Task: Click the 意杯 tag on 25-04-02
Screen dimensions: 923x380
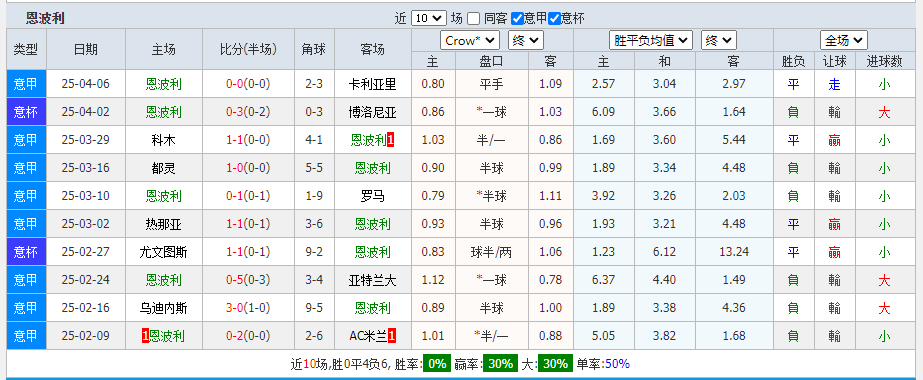Action: (26, 112)
